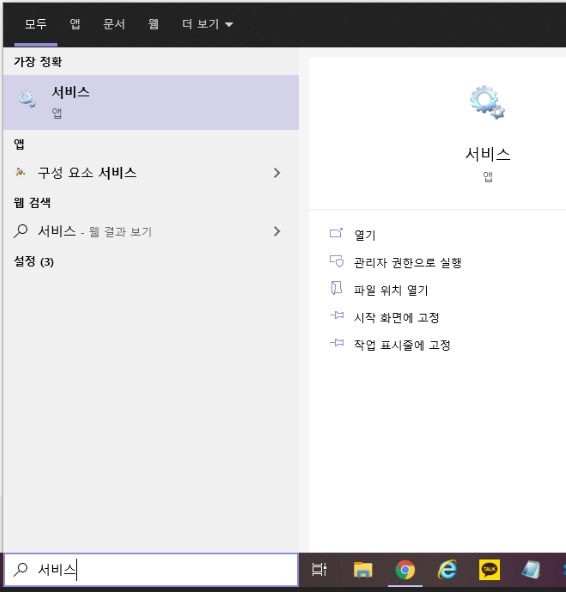The height and width of the screenshot is (592, 566).
Task: Expand the 설정 (3) section
Action: click(34, 261)
